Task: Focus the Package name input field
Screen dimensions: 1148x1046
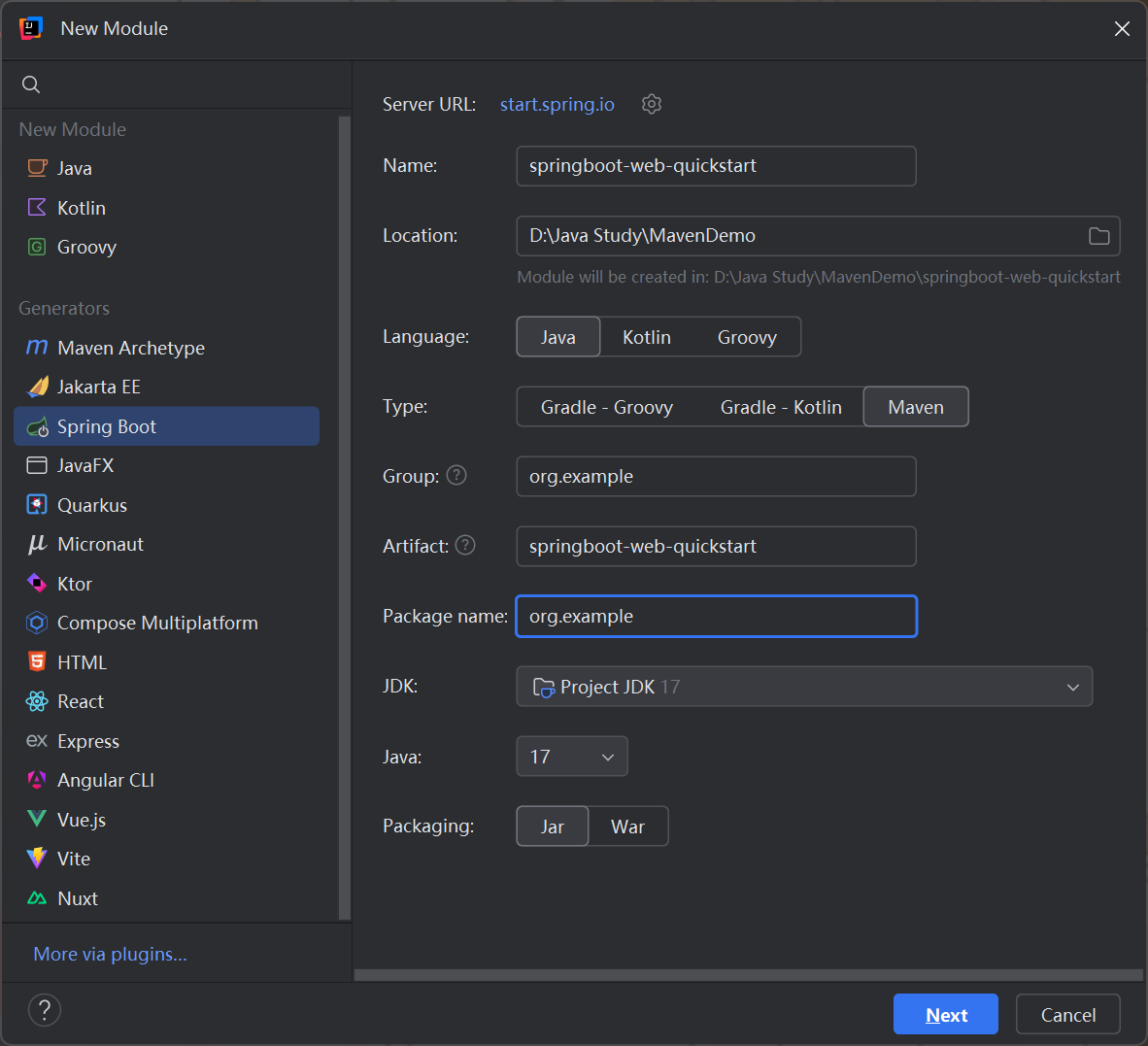Action: tap(716, 617)
